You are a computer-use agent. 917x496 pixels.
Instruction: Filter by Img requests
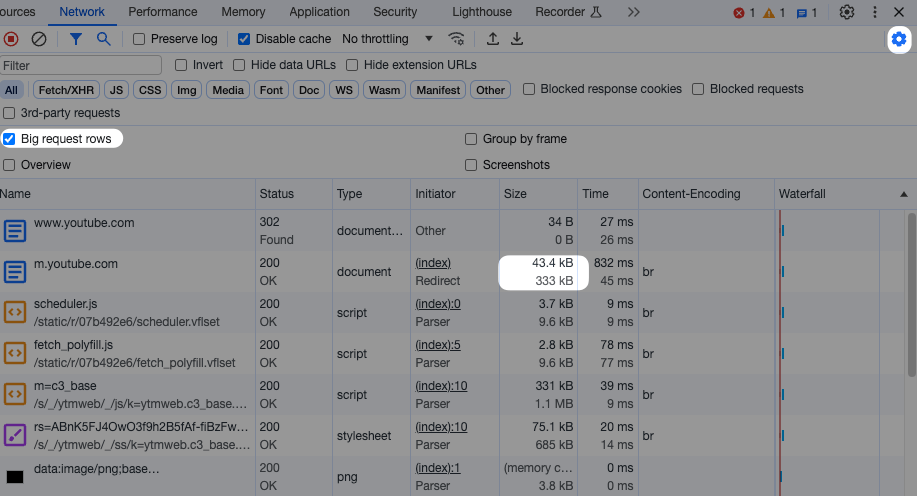[187, 90]
